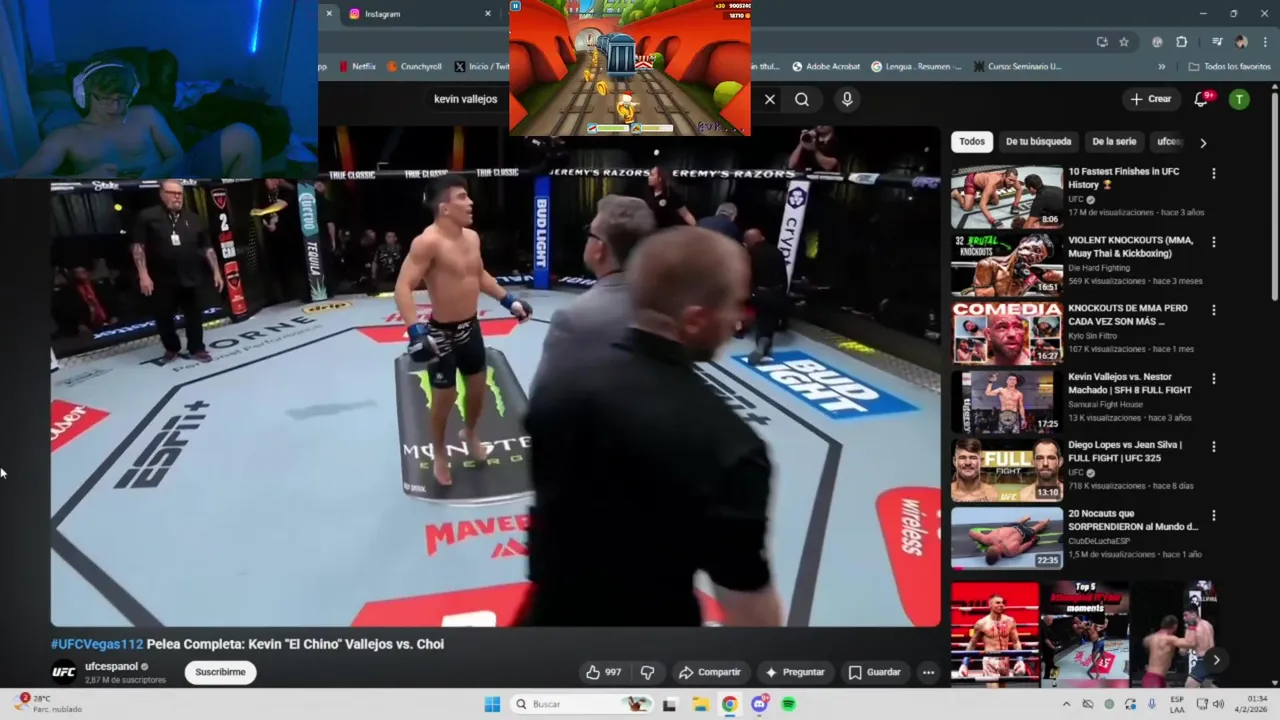Click the YouTube search magnifier icon

pyautogui.click(x=802, y=99)
